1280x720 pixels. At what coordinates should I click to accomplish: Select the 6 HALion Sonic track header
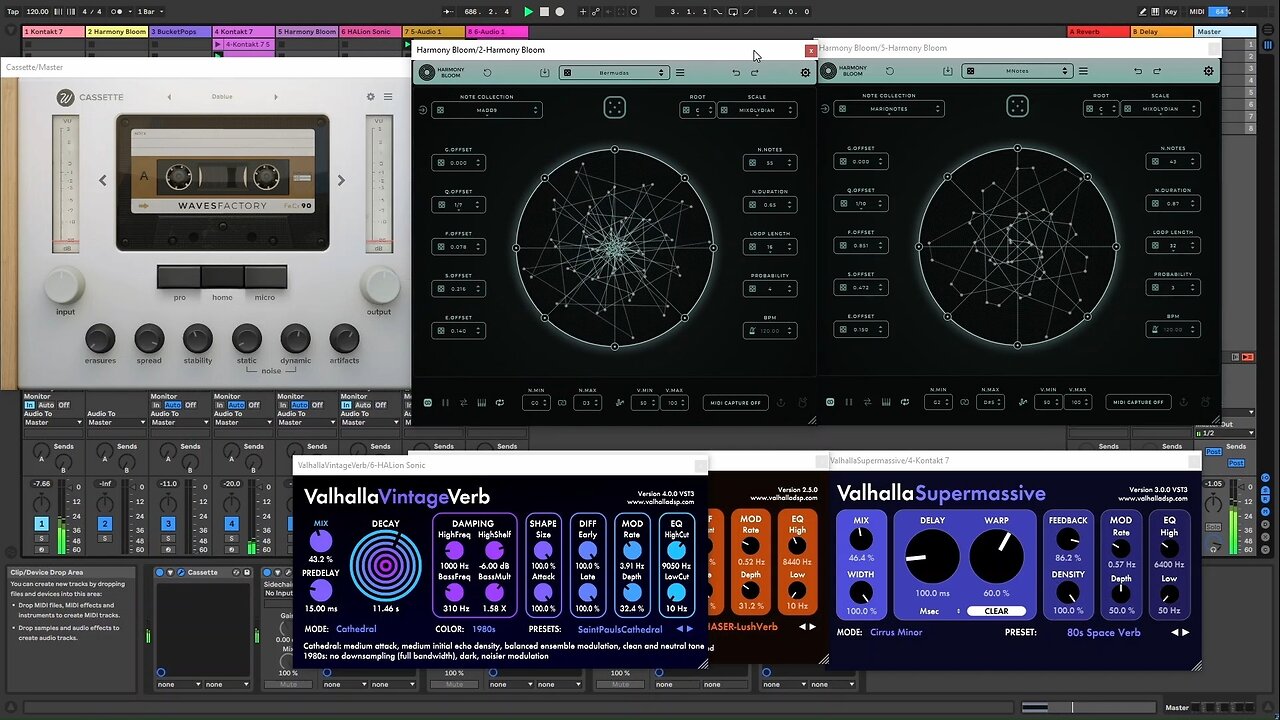(369, 32)
